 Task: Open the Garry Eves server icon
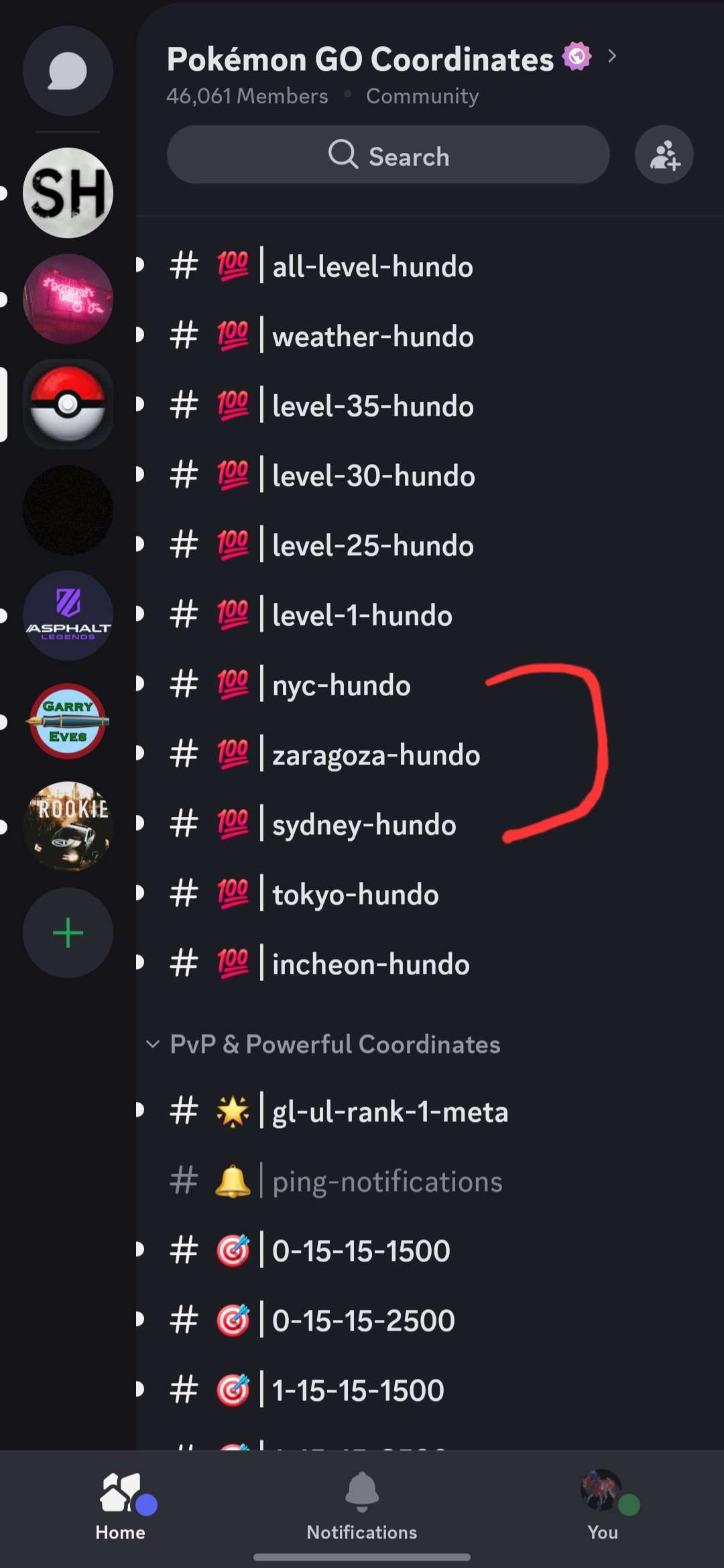tap(68, 722)
